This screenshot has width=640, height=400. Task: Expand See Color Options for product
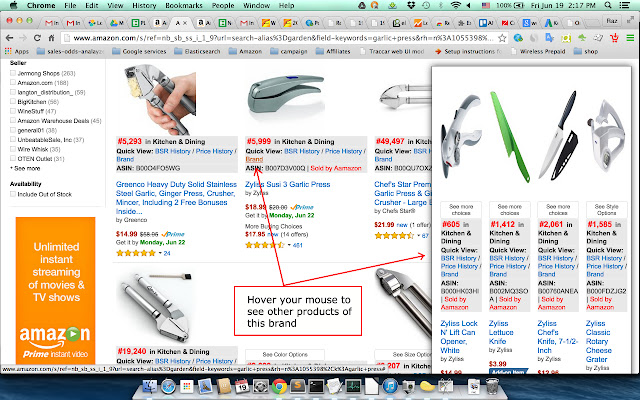pyautogui.click(x=285, y=354)
